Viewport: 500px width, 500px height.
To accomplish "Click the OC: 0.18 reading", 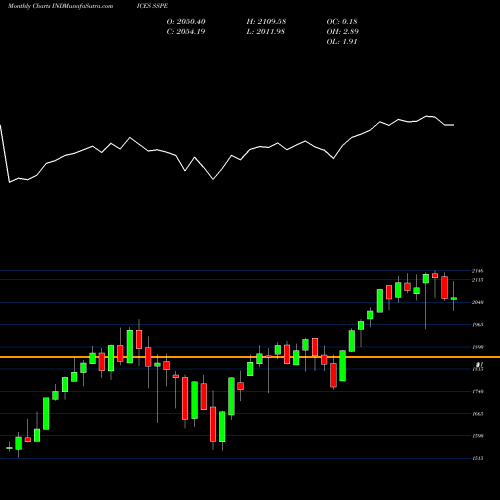I will point(342,22).
